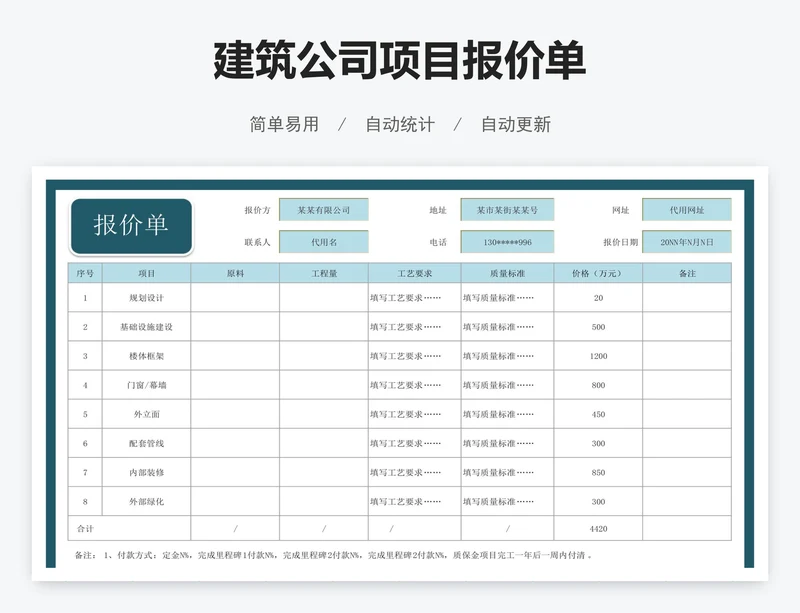Select the price 1200 cell
The width and height of the screenshot is (800, 613).
click(598, 356)
